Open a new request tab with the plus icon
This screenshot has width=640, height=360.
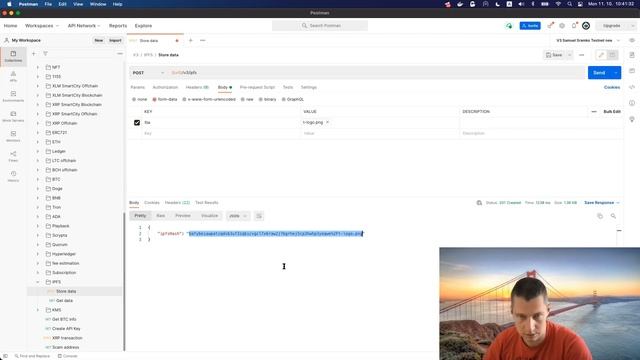point(190,40)
